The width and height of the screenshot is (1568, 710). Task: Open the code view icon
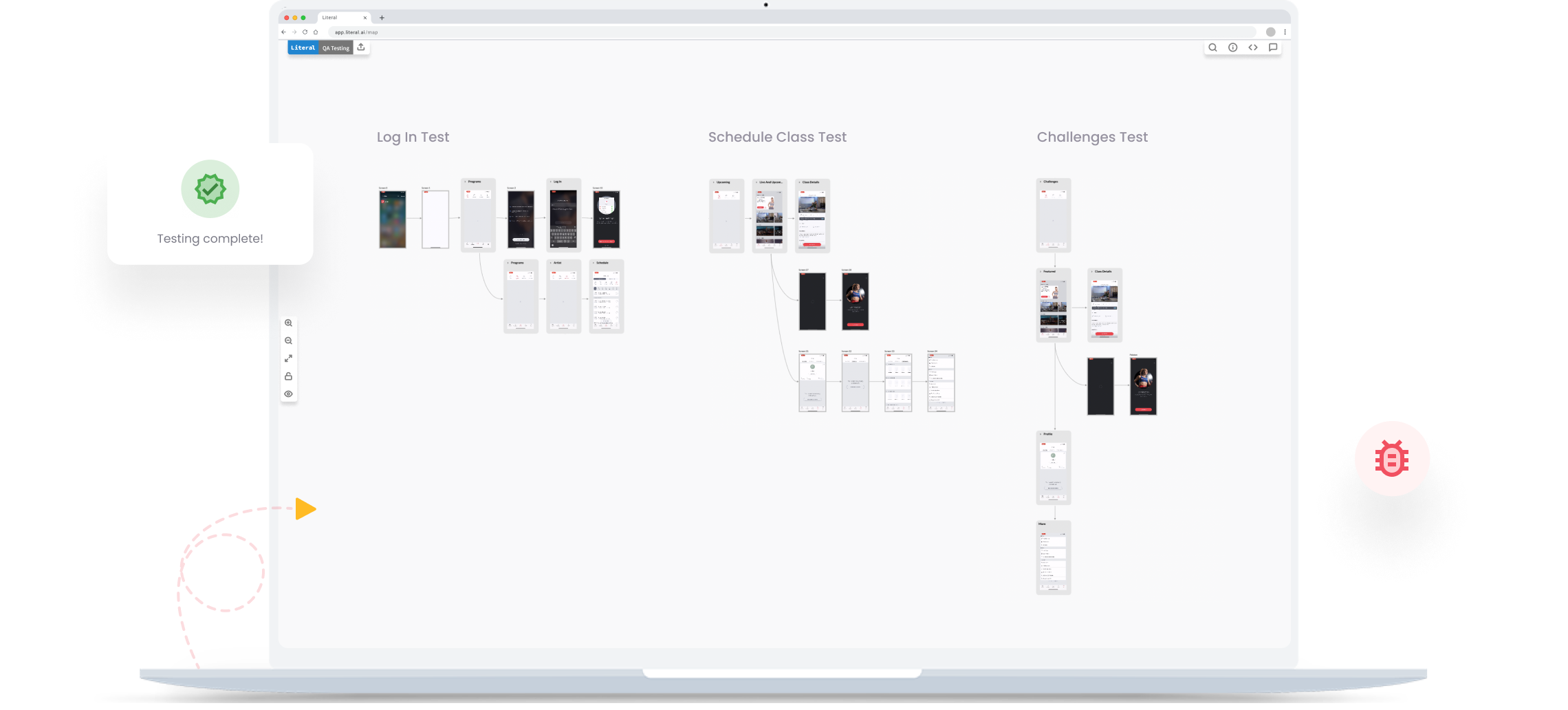1252,47
